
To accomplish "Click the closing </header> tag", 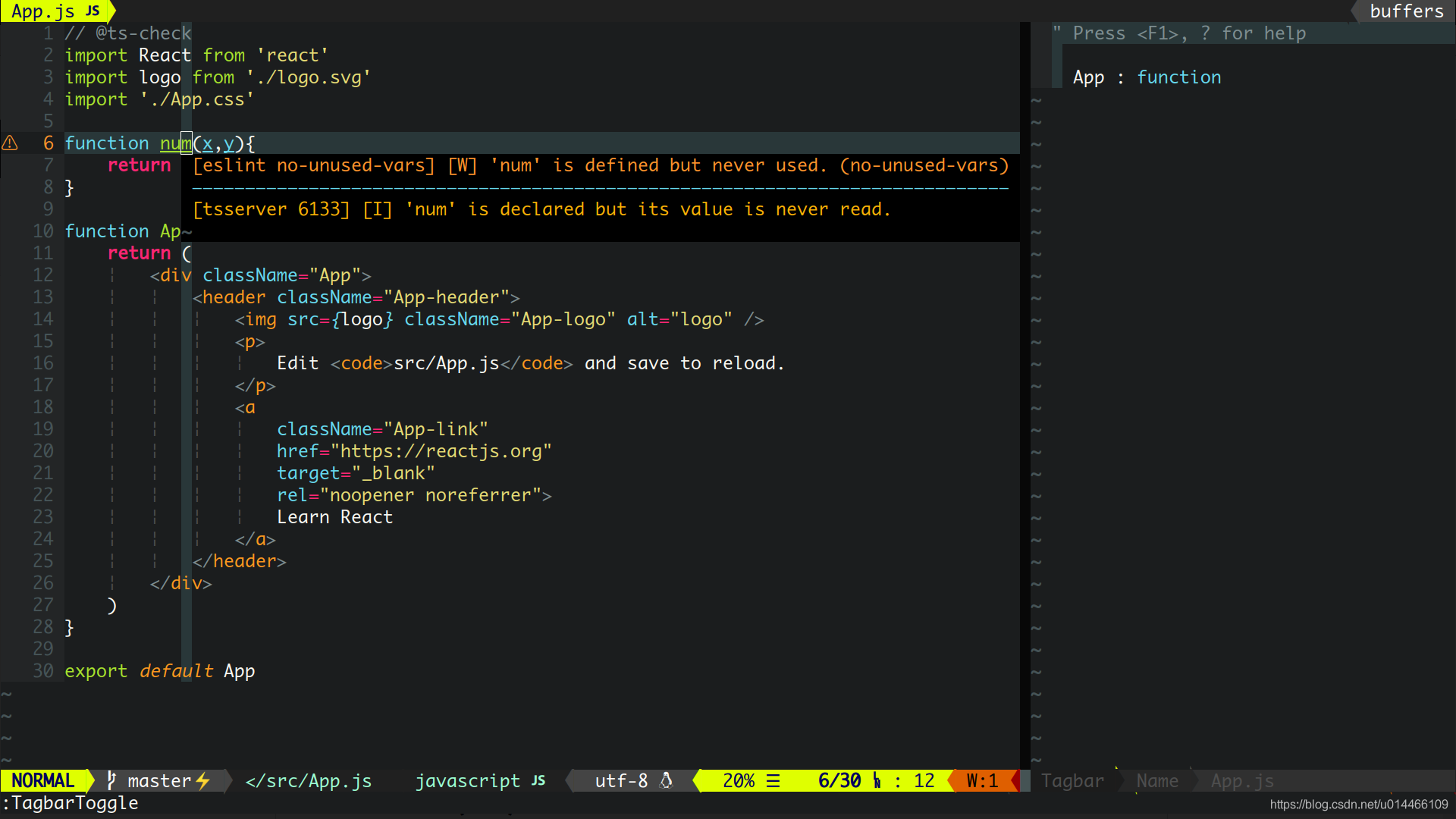I will click(240, 561).
